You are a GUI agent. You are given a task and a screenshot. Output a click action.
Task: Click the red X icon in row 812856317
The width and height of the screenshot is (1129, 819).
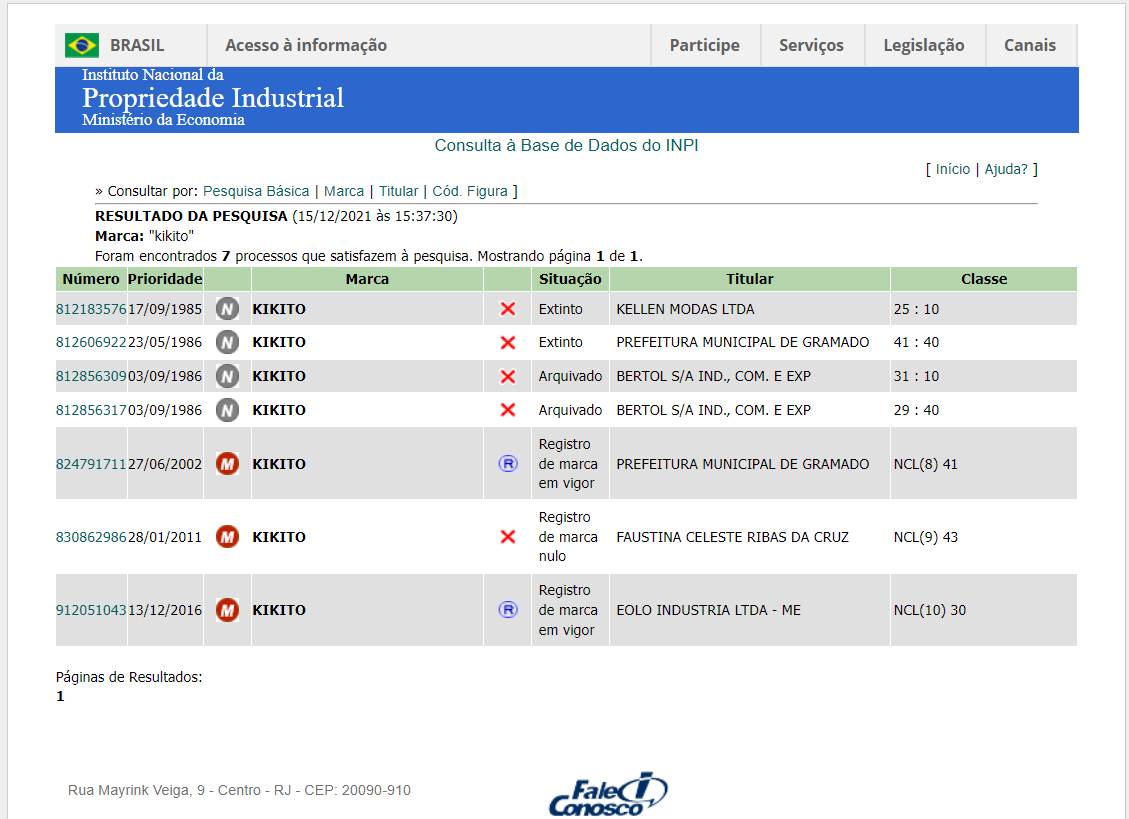click(508, 410)
